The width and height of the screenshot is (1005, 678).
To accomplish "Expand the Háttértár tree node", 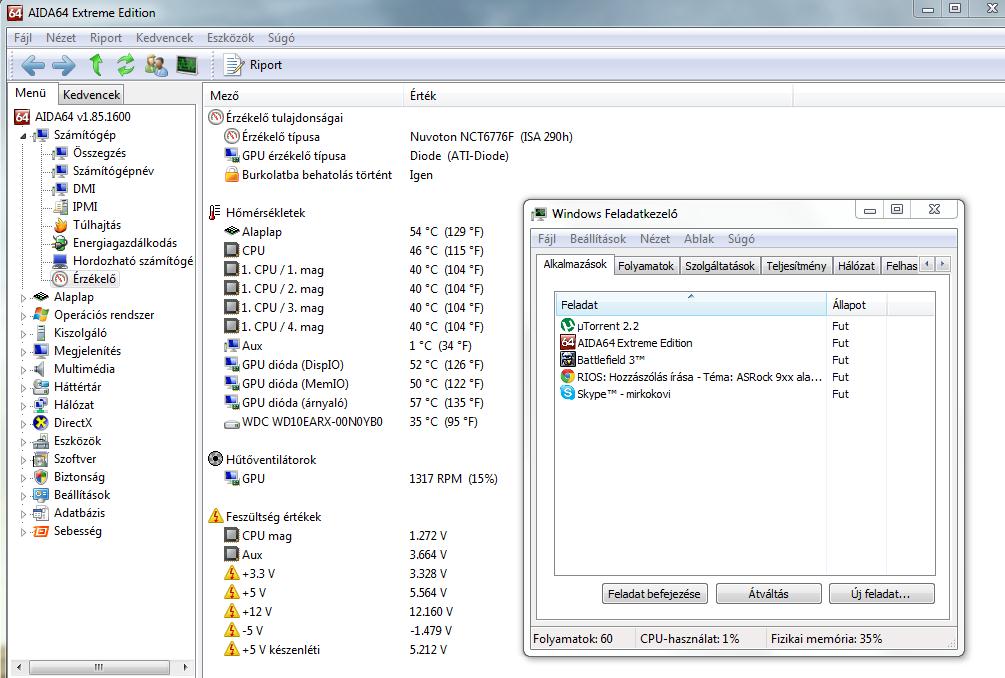I will click(x=24, y=387).
